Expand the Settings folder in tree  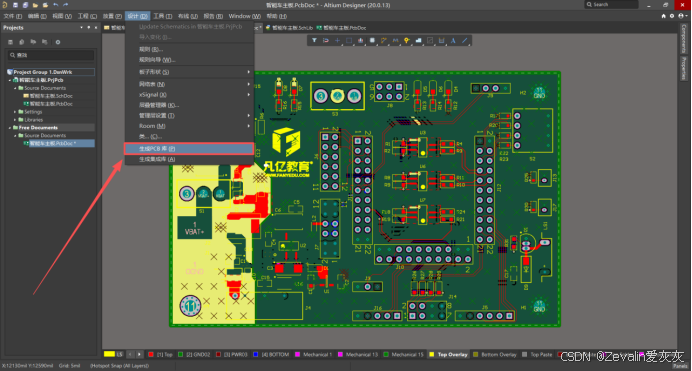(x=15, y=112)
